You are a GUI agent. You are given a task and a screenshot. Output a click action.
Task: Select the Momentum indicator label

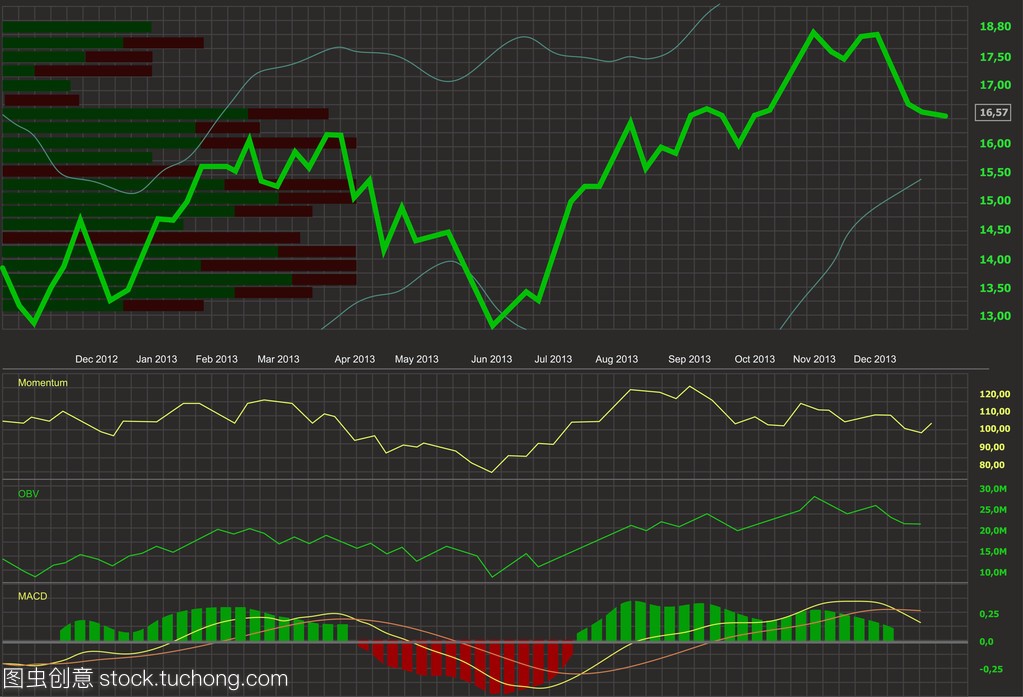click(x=42, y=382)
